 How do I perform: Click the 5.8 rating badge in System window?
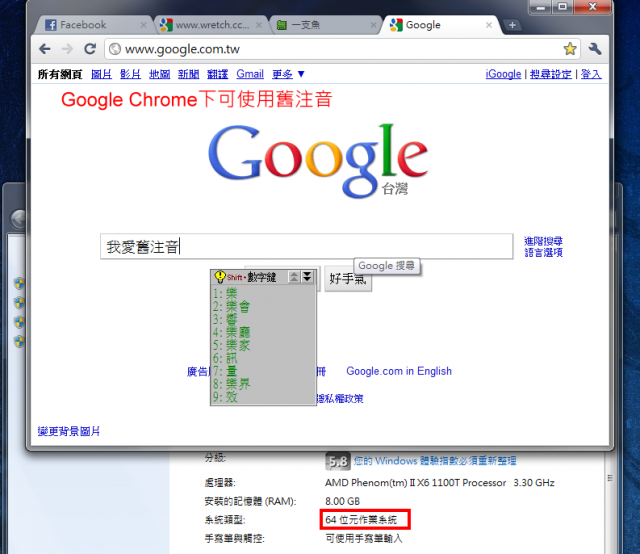point(338,461)
